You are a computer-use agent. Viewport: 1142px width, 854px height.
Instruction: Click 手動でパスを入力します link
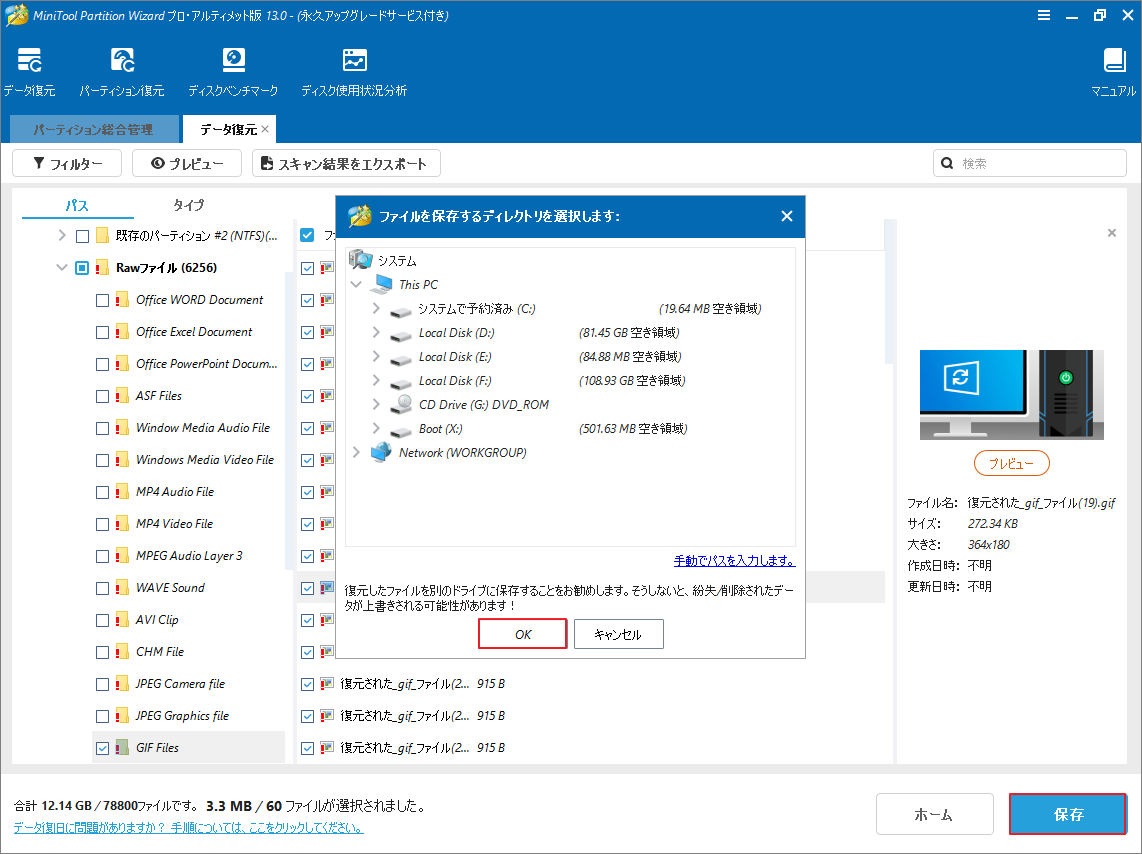(734, 562)
